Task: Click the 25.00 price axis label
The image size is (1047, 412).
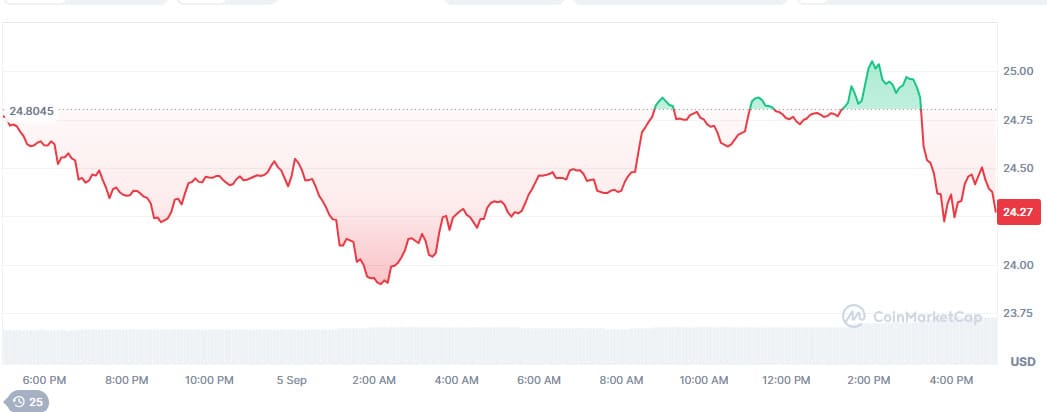Action: [1019, 71]
